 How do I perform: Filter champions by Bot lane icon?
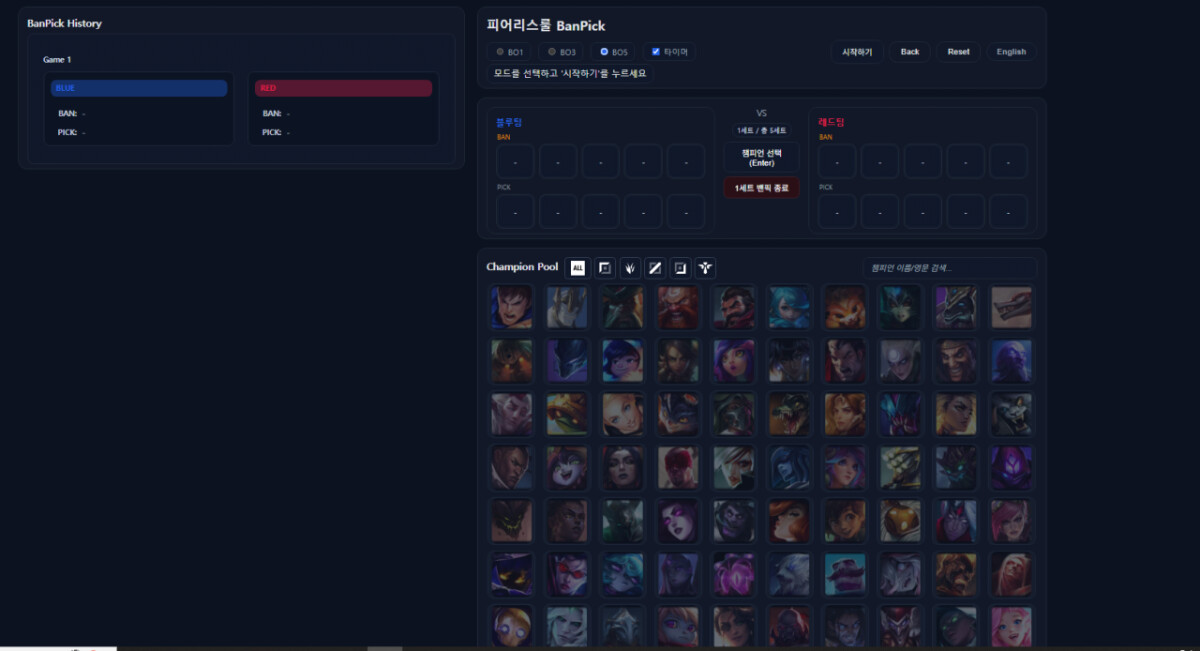coord(680,267)
